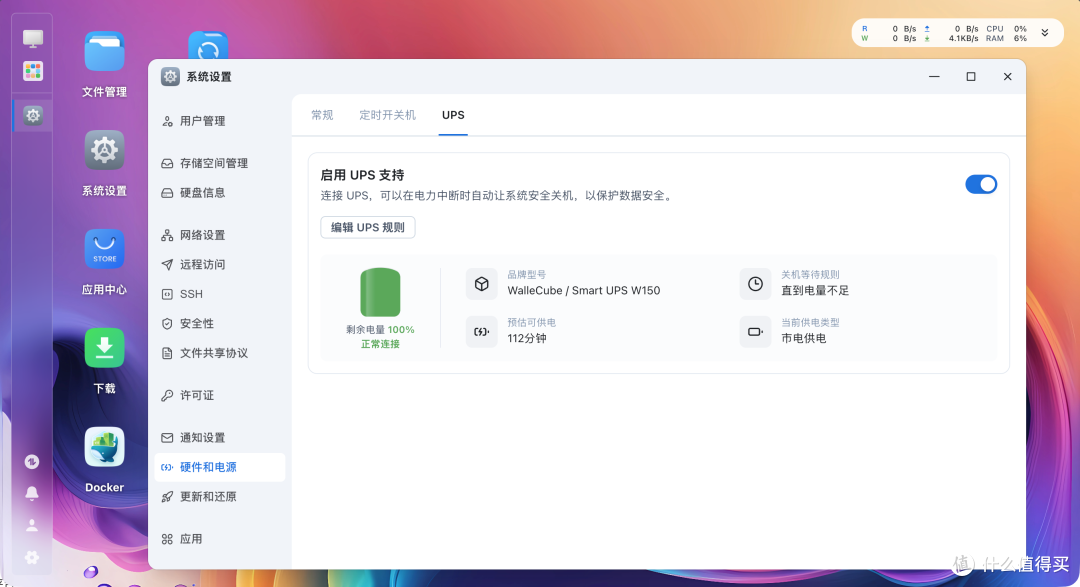This screenshot has width=1080, height=587.
Task: Close the 系统设置 window
Action: click(1008, 76)
